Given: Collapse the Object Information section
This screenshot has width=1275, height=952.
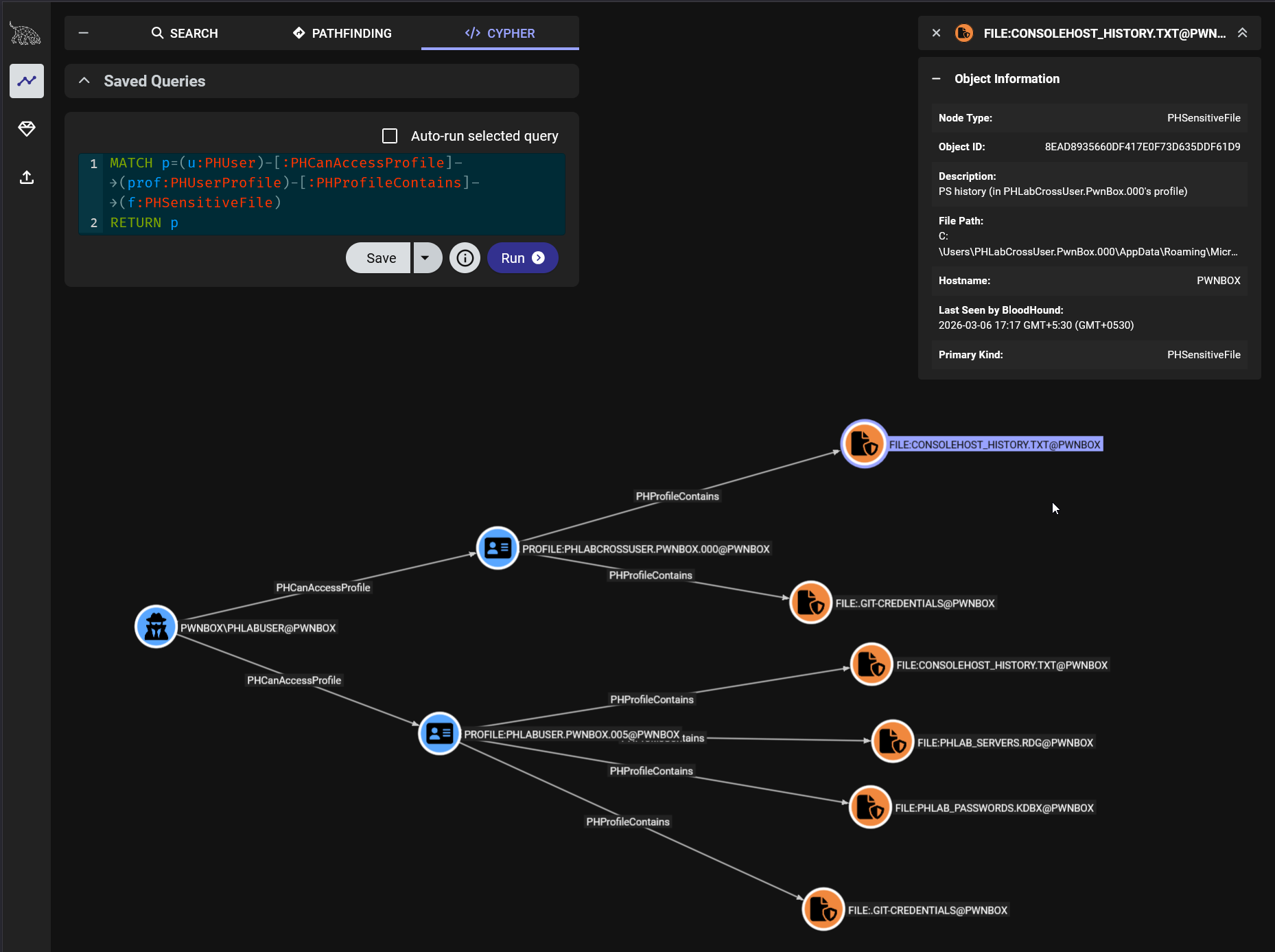Looking at the screenshot, I should [x=936, y=79].
